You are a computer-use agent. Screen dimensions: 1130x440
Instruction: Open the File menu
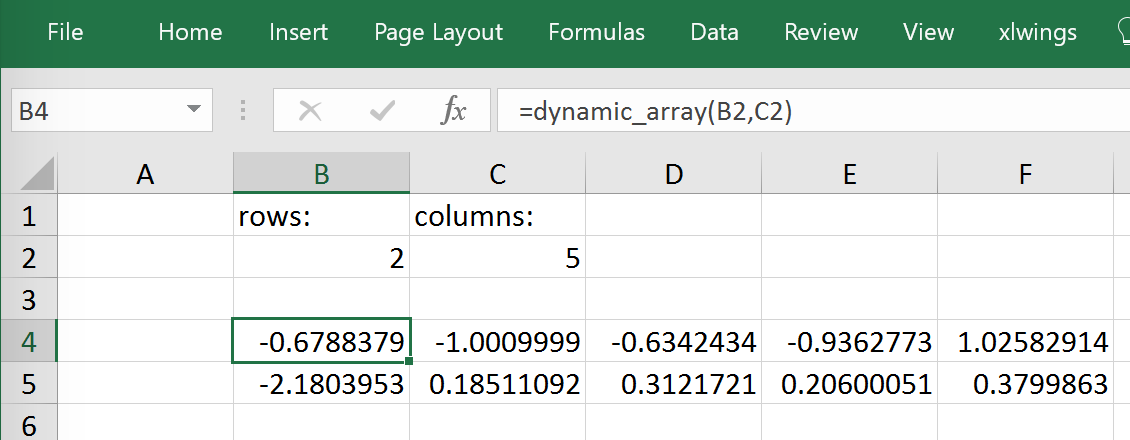[65, 32]
